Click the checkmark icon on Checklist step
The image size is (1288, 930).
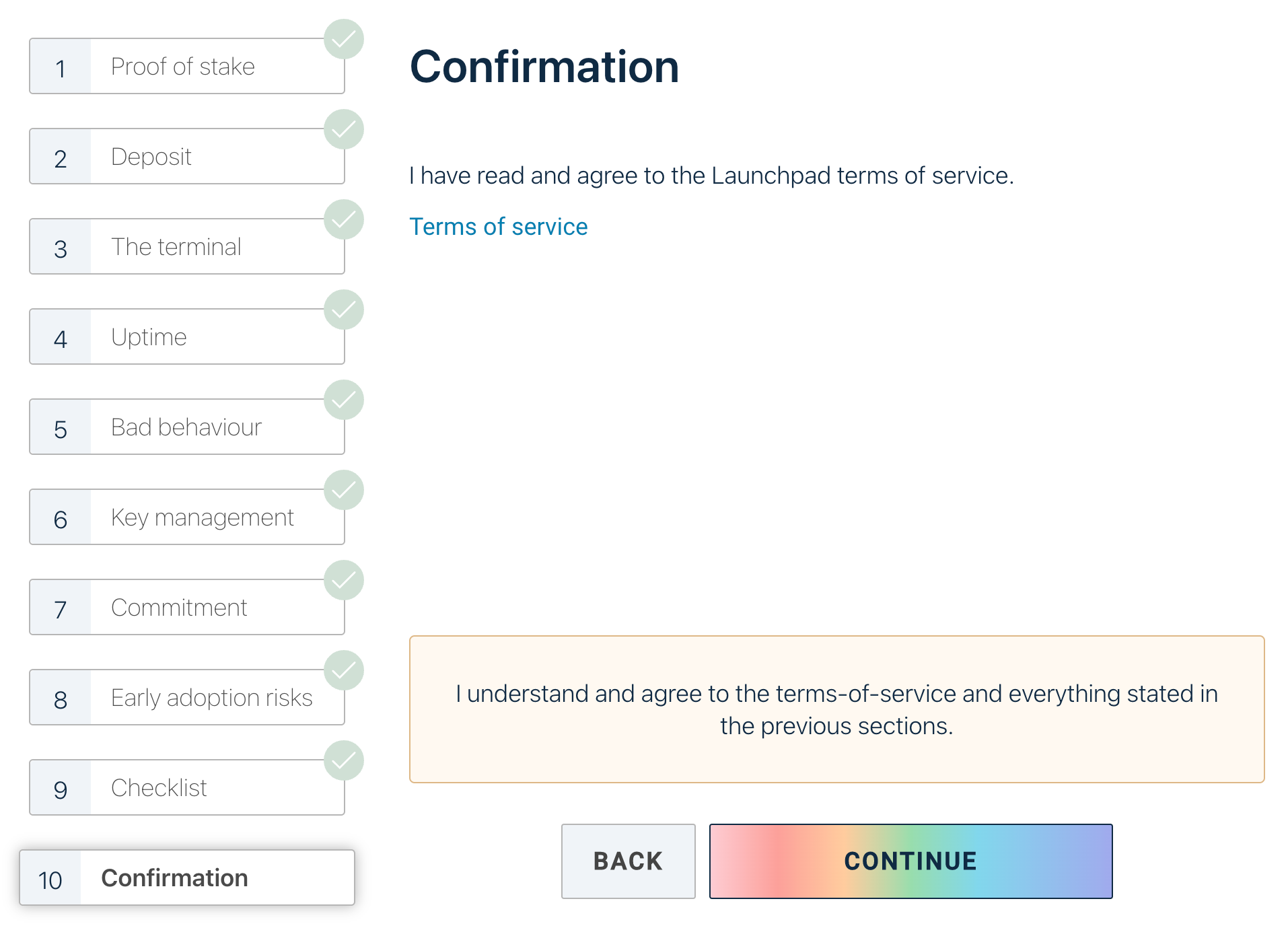tap(344, 760)
